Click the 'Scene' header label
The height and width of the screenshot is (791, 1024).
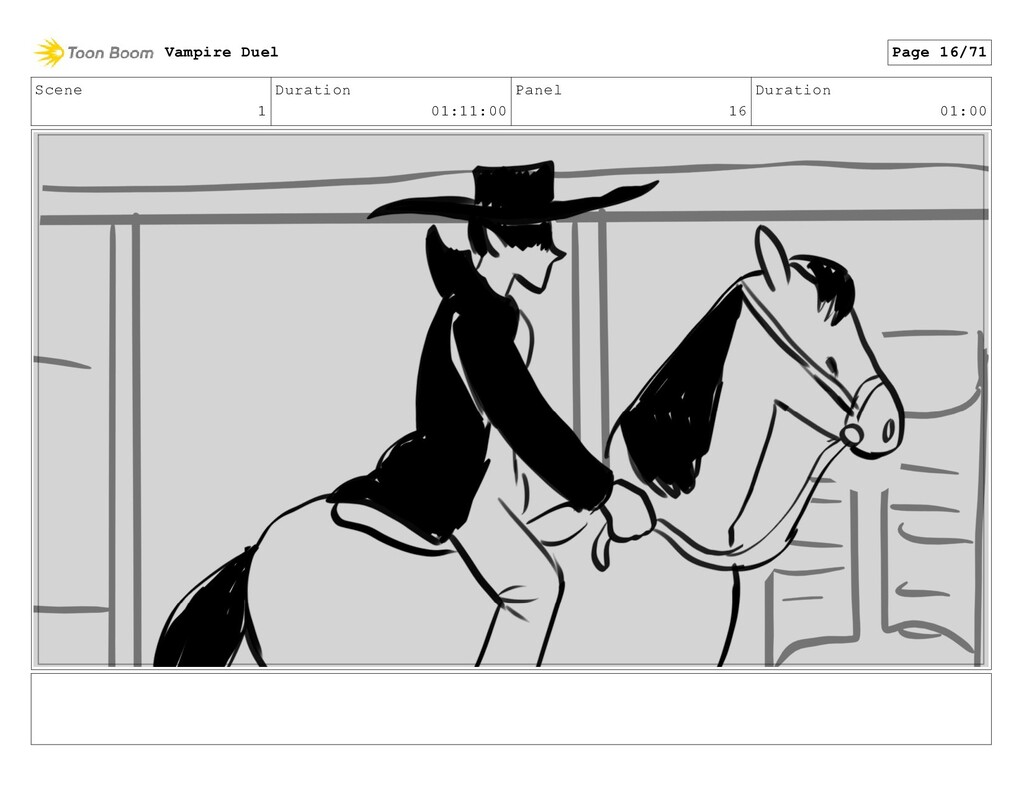(59, 90)
